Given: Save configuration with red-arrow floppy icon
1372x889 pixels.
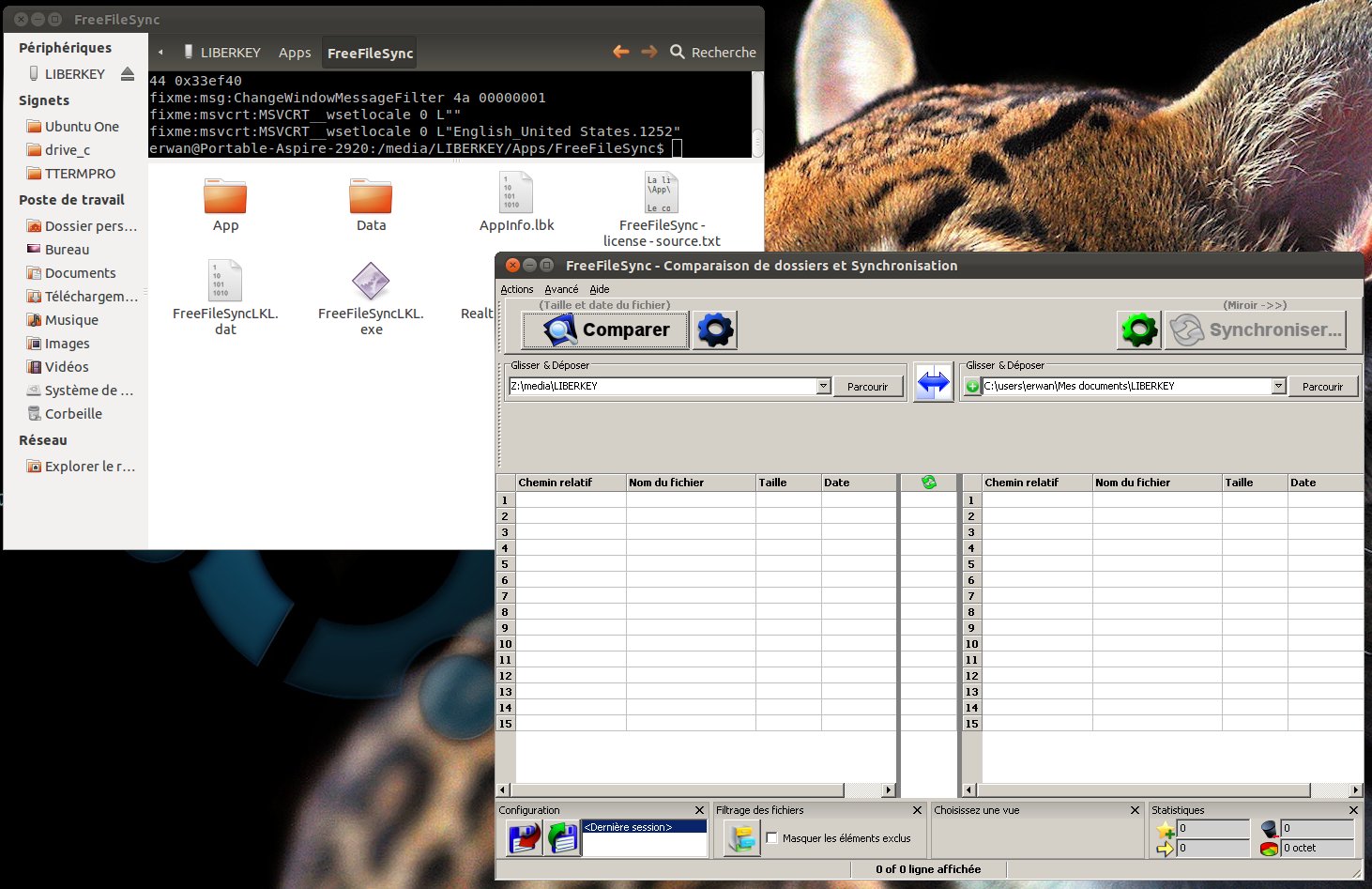Looking at the screenshot, I should pyautogui.click(x=524, y=838).
